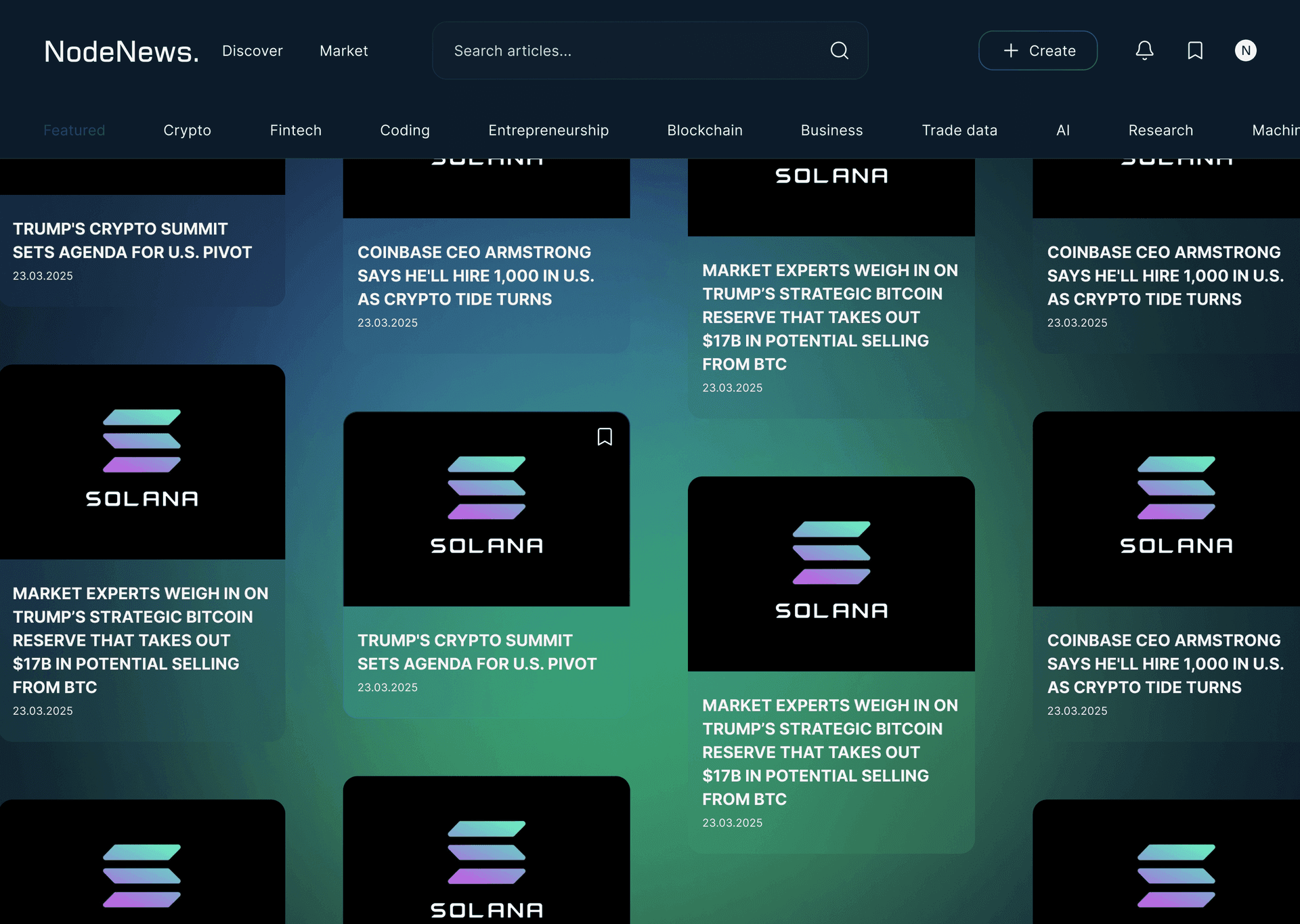Click Solana thumbnail in first column middle card
Viewport: 1300px width, 924px height.
coord(142,462)
